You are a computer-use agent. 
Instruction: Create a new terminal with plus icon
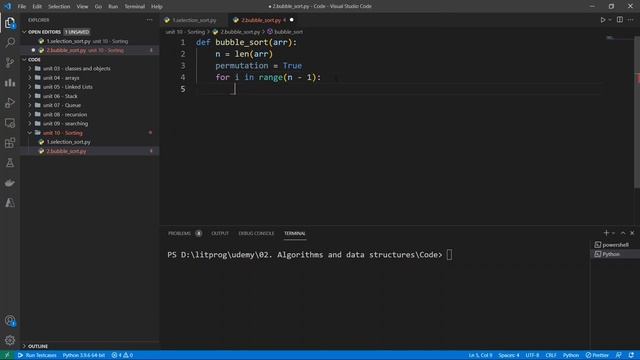tap(606, 233)
